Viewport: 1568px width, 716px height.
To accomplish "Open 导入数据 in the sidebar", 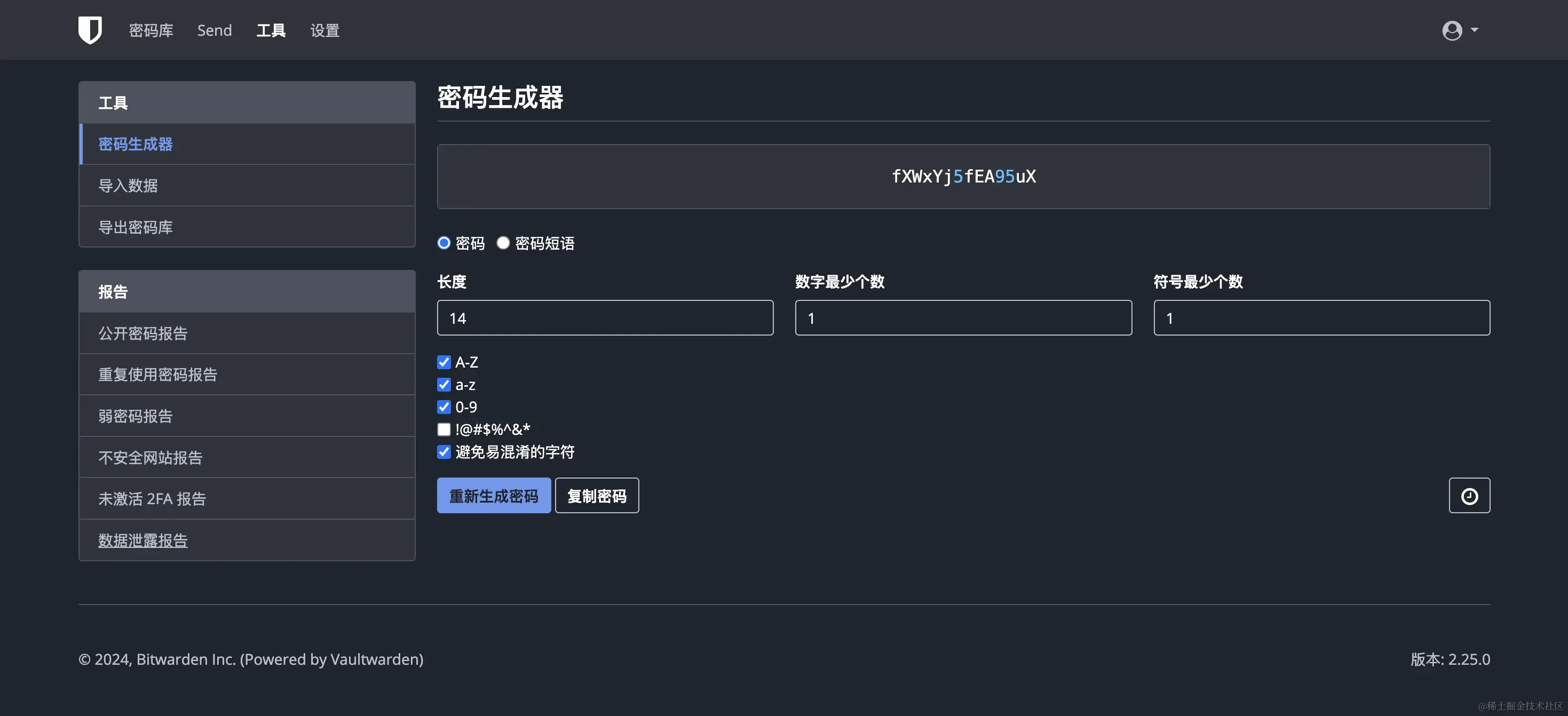I will (x=128, y=186).
